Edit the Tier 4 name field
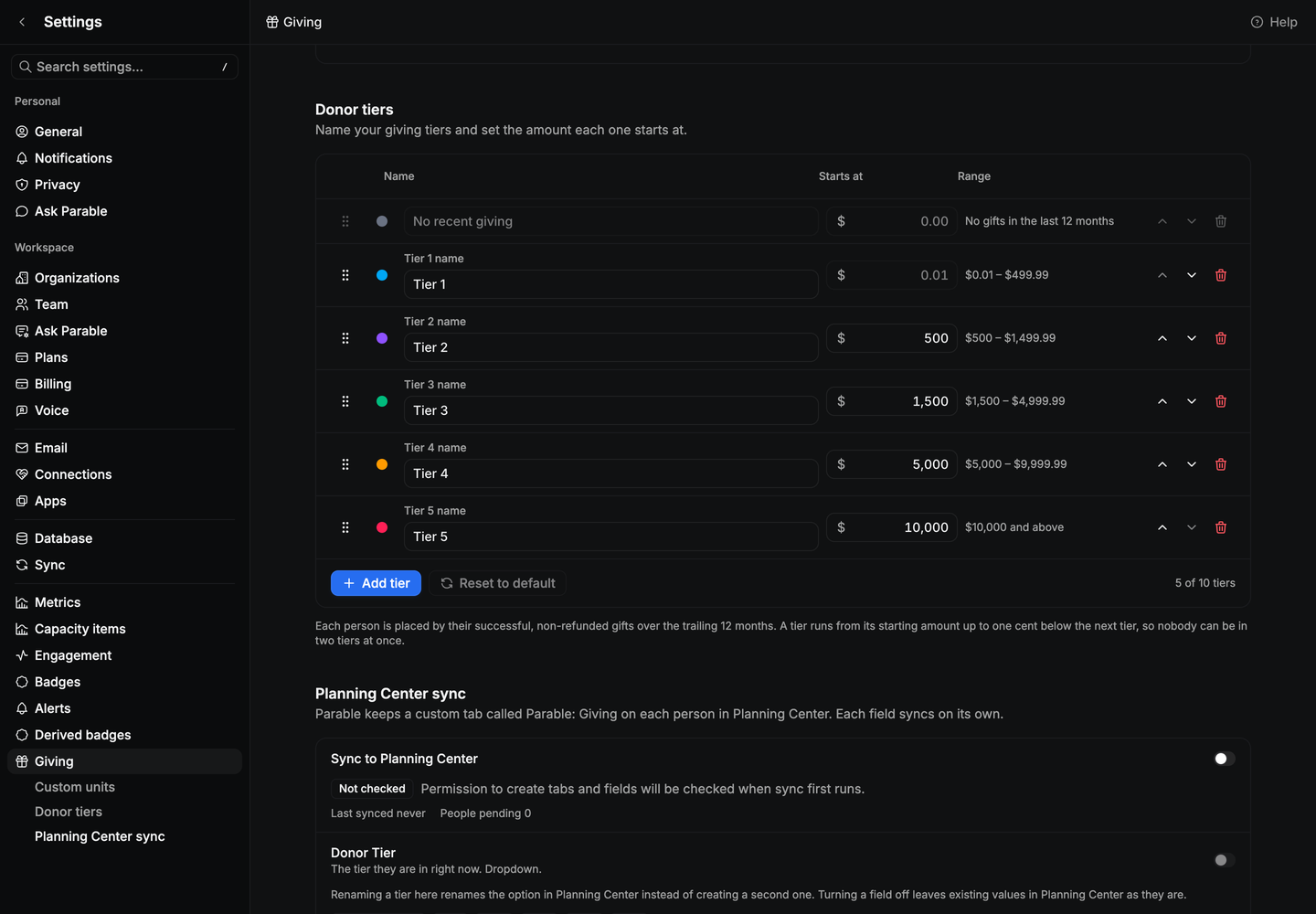The height and width of the screenshot is (914, 1316). coord(610,473)
